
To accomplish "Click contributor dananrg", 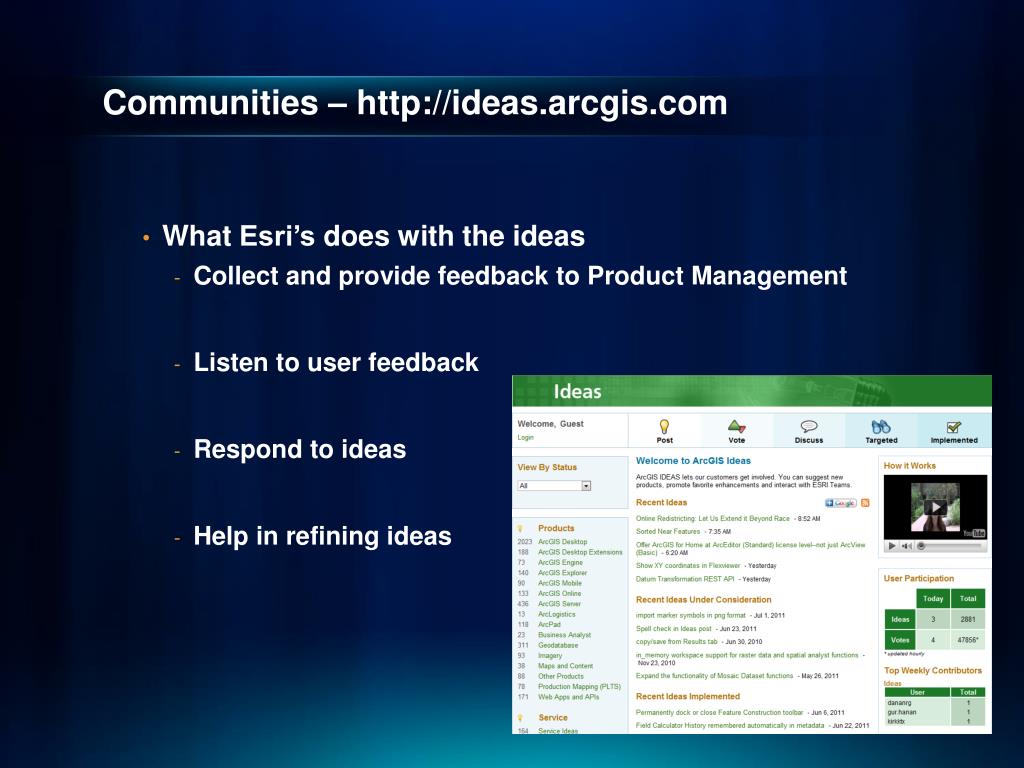I will 899,703.
